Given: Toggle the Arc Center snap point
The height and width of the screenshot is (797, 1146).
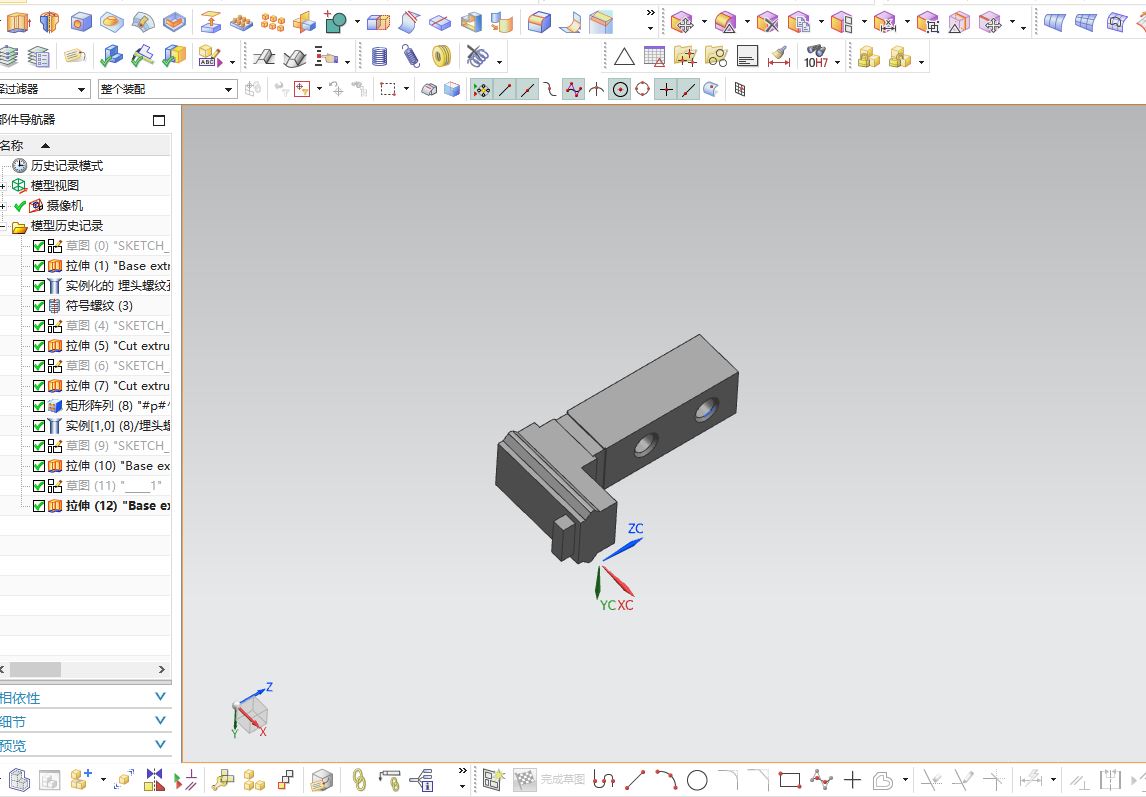Looking at the screenshot, I should (620, 89).
